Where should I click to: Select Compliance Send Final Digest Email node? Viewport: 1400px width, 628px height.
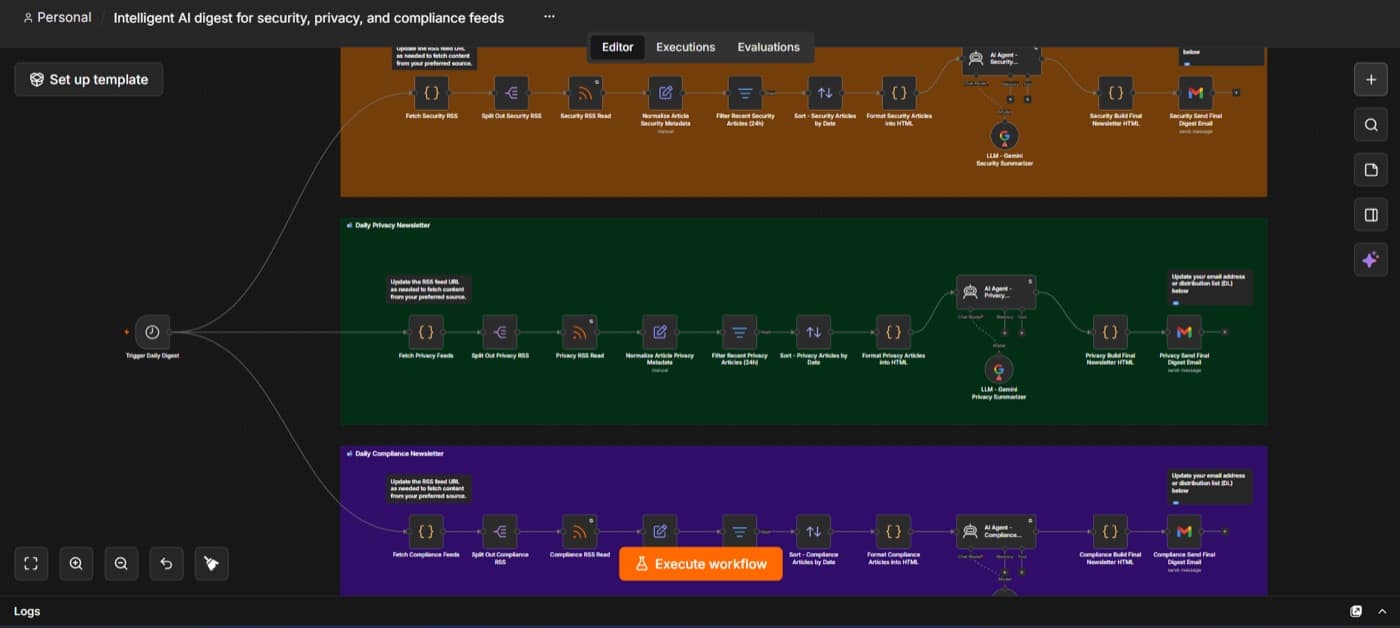point(1184,531)
